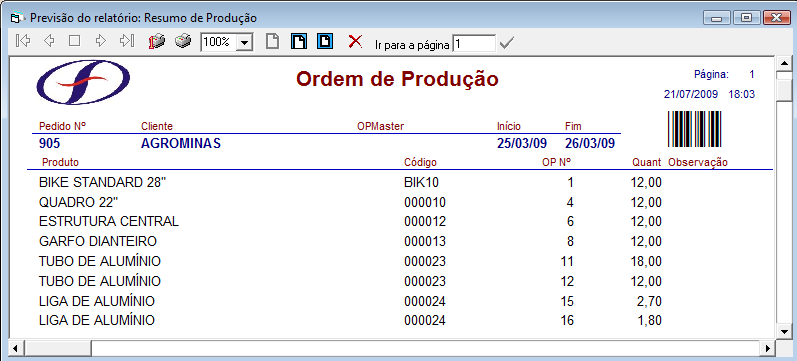797x361 pixels.
Task: Click 'Produto' column header
Action: tap(60, 162)
